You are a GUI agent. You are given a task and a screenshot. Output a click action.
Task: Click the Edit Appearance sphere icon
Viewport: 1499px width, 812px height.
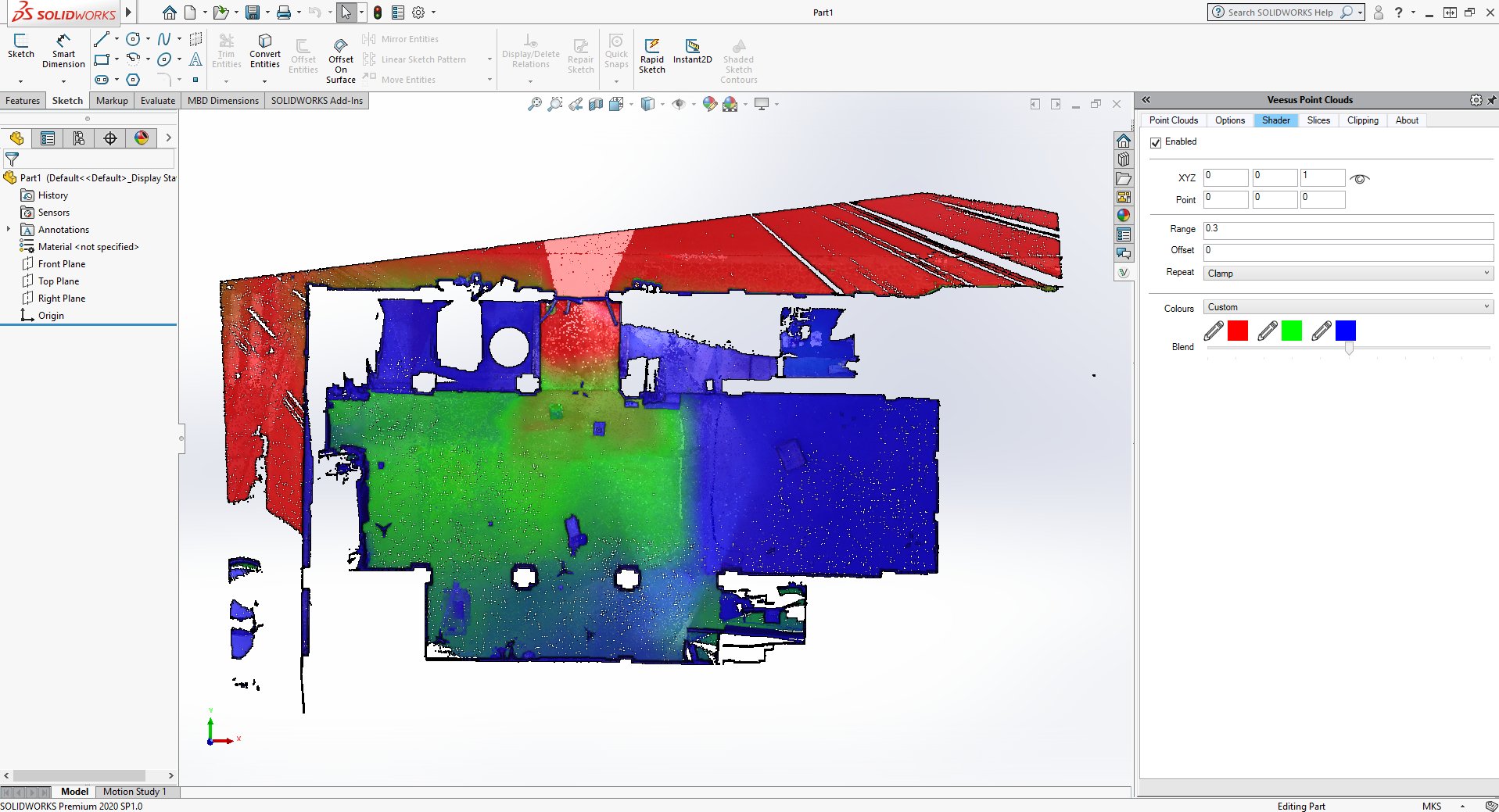(x=708, y=102)
